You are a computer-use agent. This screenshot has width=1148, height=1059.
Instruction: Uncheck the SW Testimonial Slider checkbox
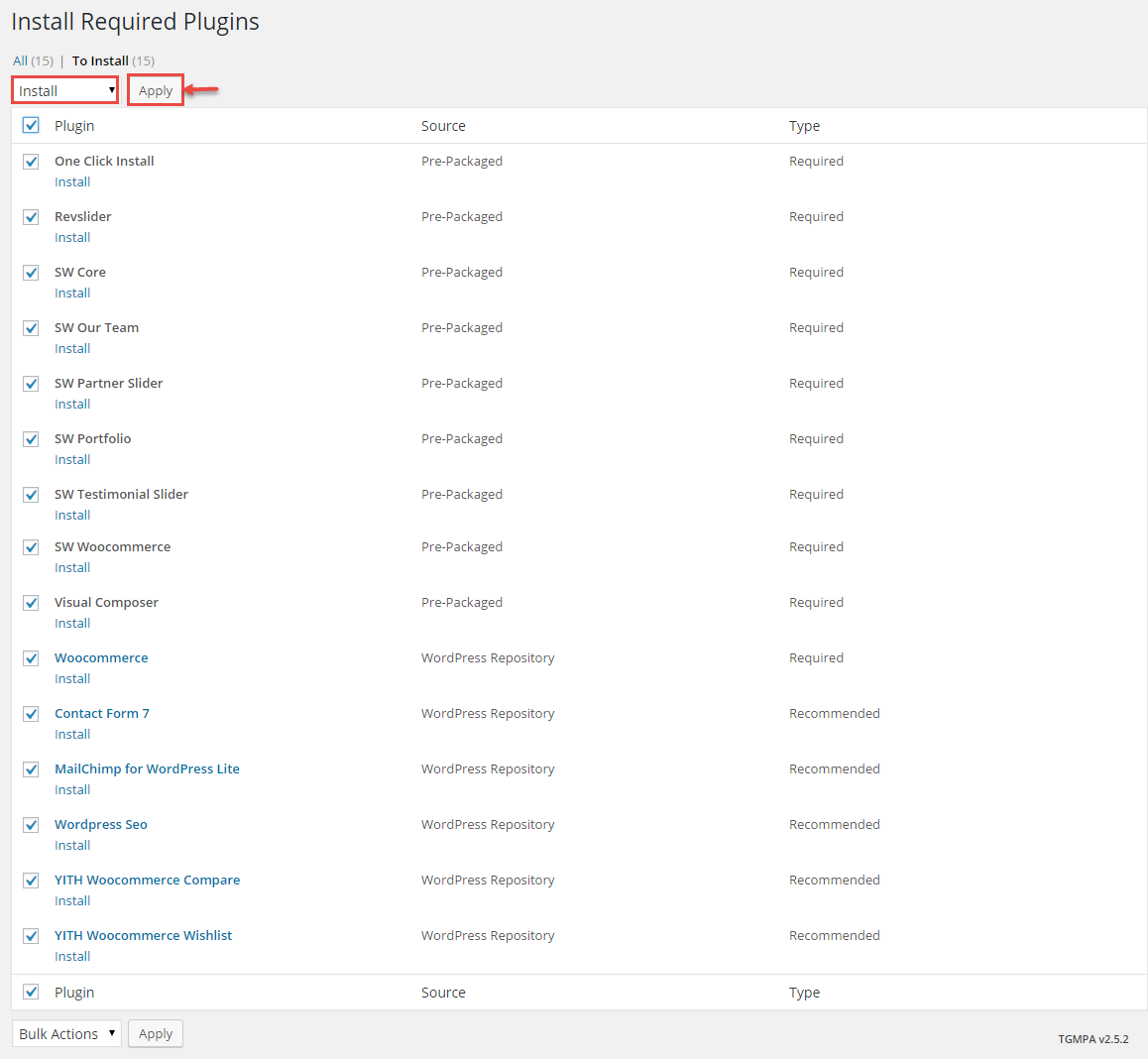(x=31, y=495)
